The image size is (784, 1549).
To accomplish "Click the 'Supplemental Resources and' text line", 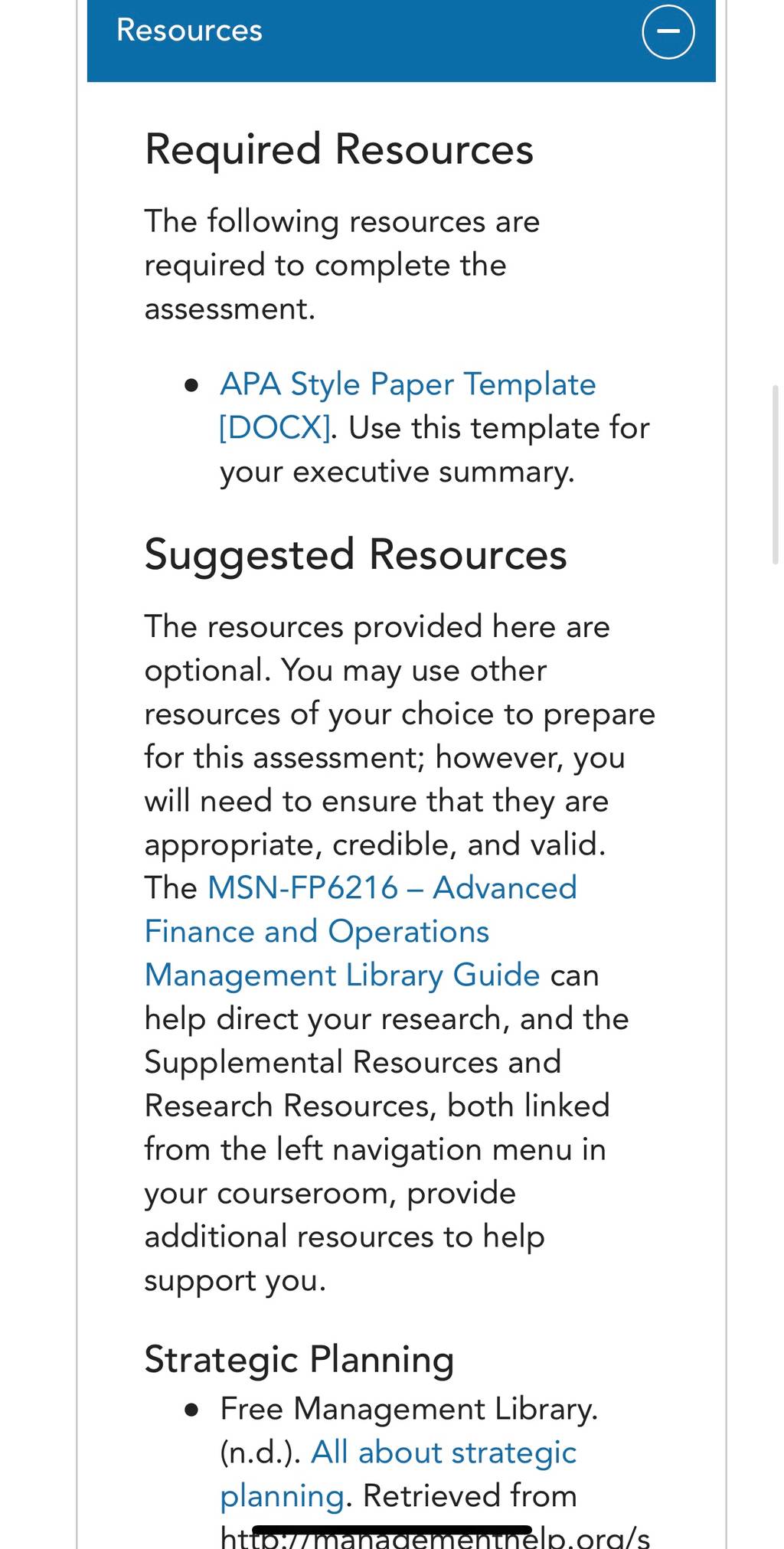I will 353,1063.
